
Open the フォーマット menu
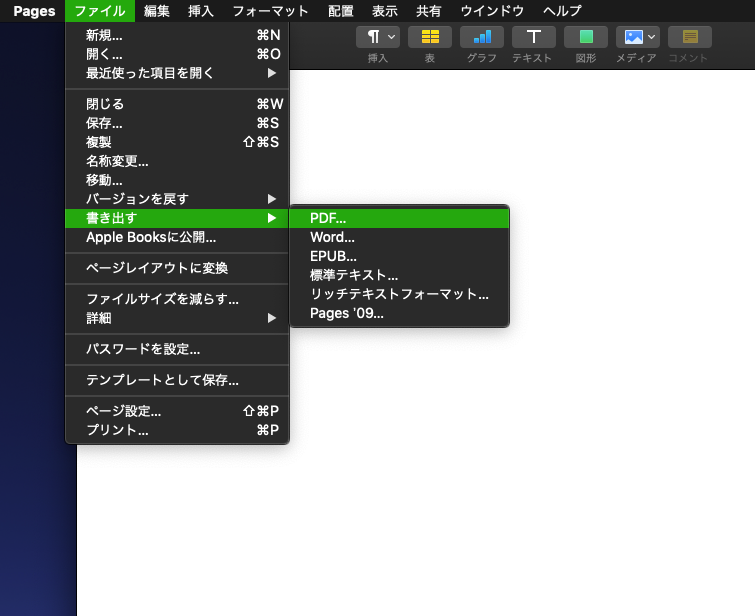pos(270,11)
